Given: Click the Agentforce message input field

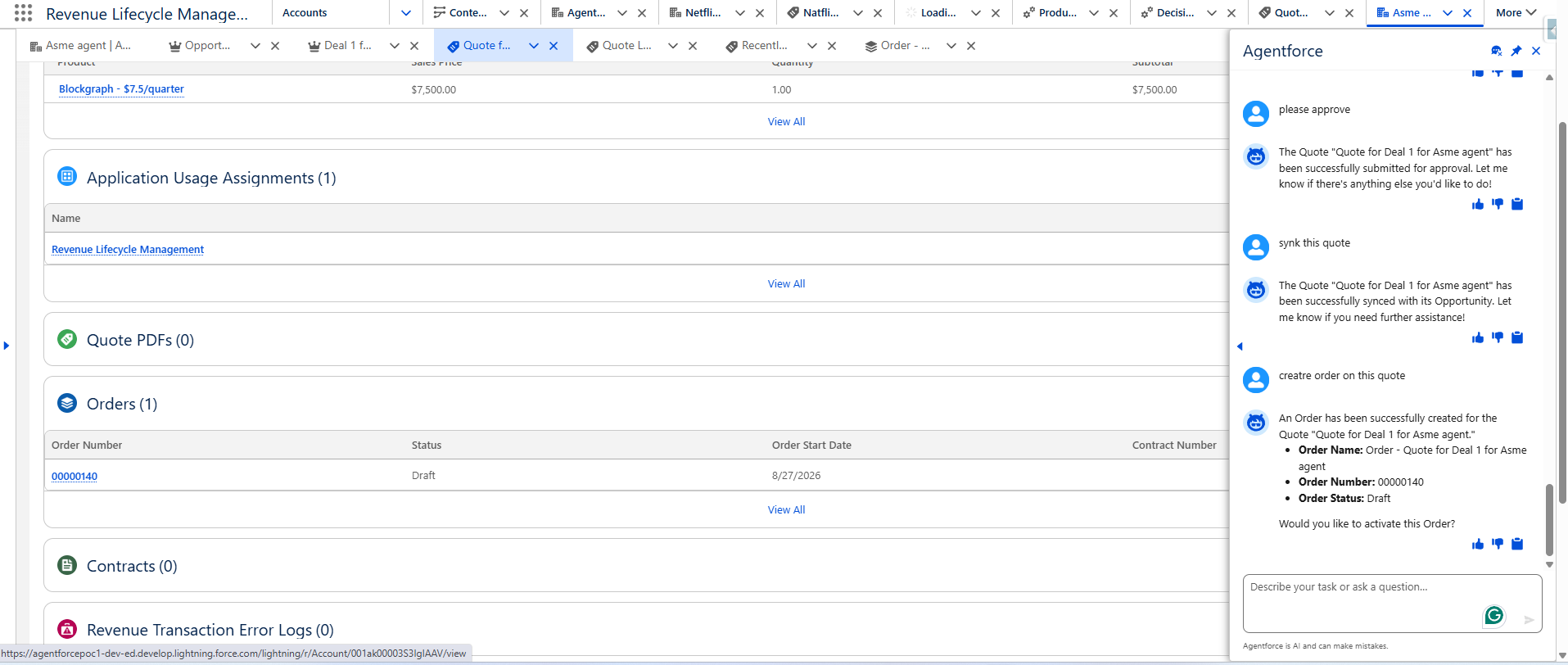Looking at the screenshot, I should point(1392,603).
